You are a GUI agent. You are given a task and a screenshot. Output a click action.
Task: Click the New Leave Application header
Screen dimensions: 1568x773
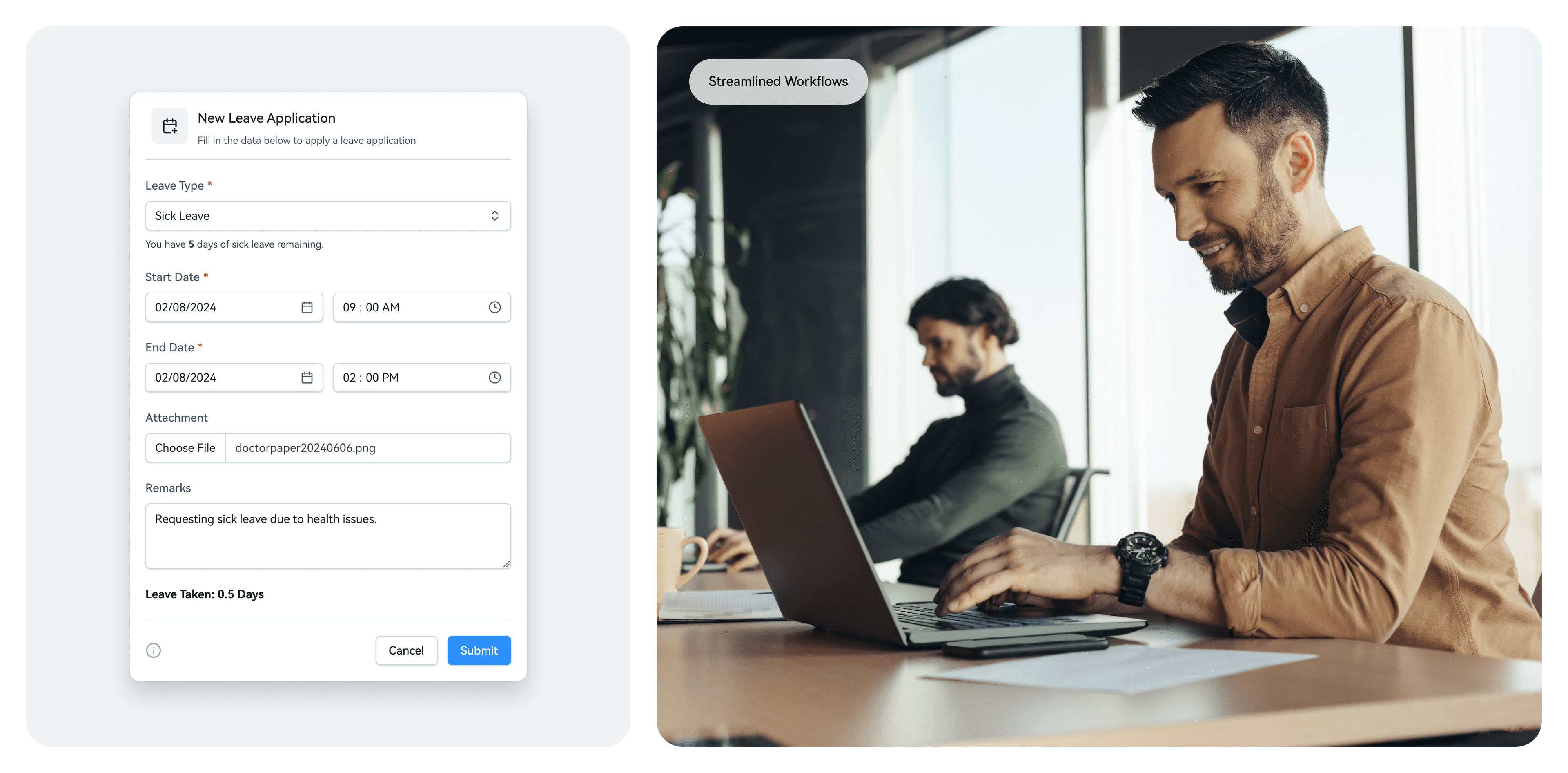coord(265,117)
